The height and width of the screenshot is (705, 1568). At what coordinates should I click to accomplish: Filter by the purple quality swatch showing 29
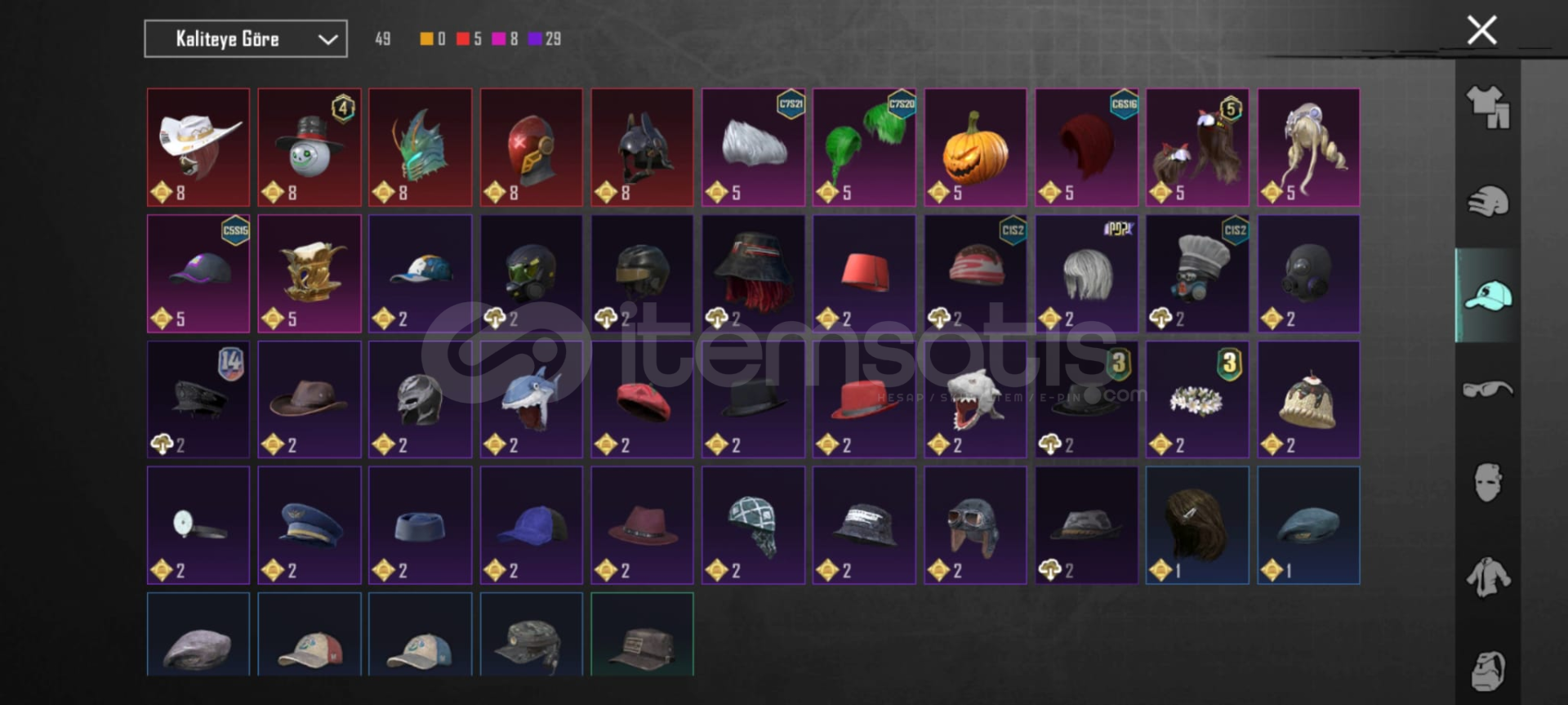535,38
